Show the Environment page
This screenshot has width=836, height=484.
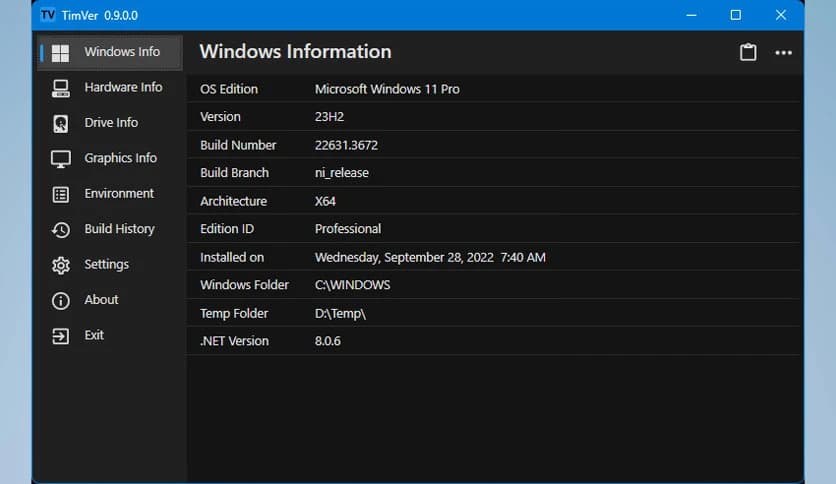point(119,193)
